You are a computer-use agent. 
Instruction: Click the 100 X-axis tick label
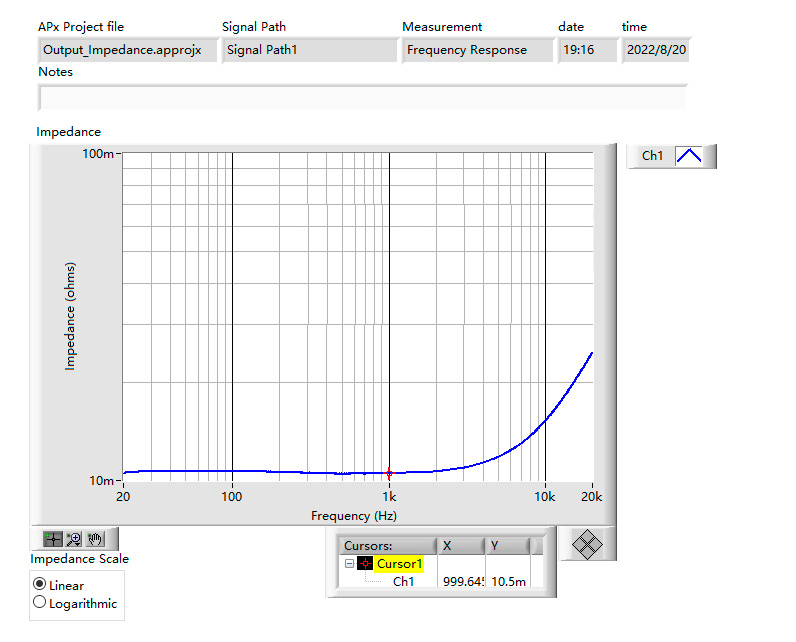(x=232, y=497)
